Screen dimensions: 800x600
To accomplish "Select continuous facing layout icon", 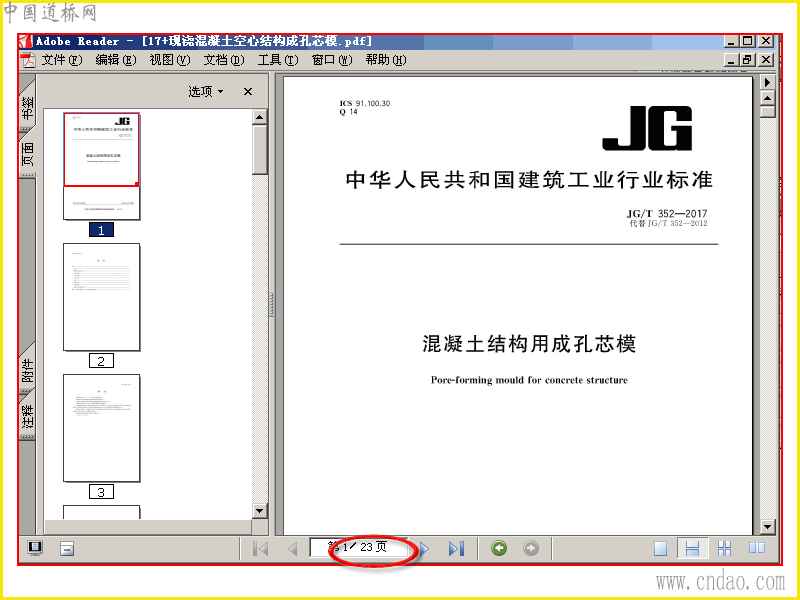I will pyautogui.click(x=724, y=549).
